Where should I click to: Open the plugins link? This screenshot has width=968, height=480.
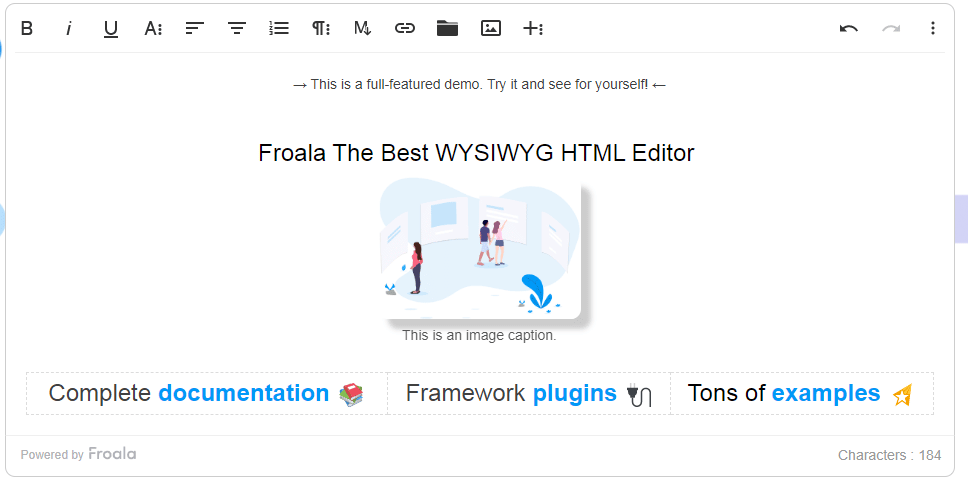575,393
